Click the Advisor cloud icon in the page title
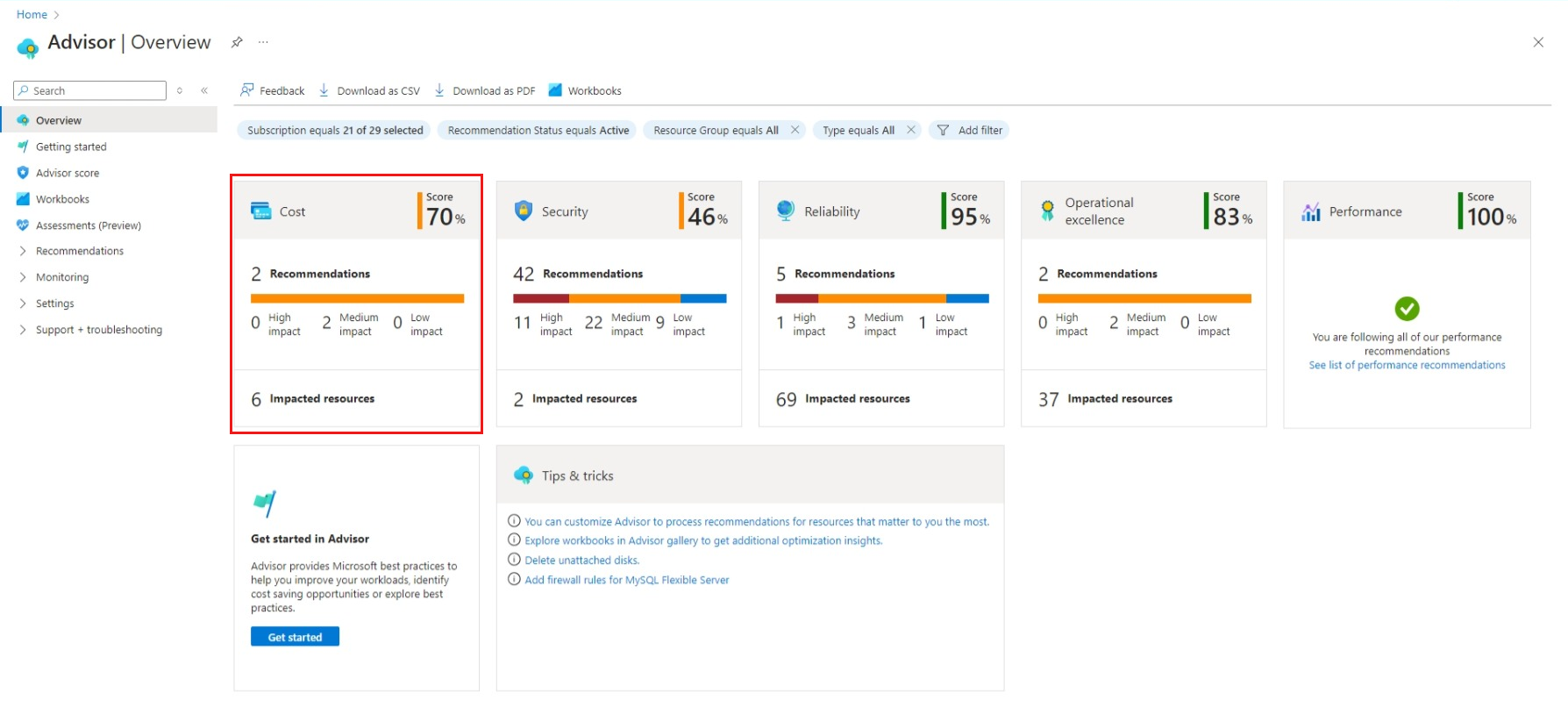The width and height of the screenshot is (1568, 707). (x=28, y=47)
